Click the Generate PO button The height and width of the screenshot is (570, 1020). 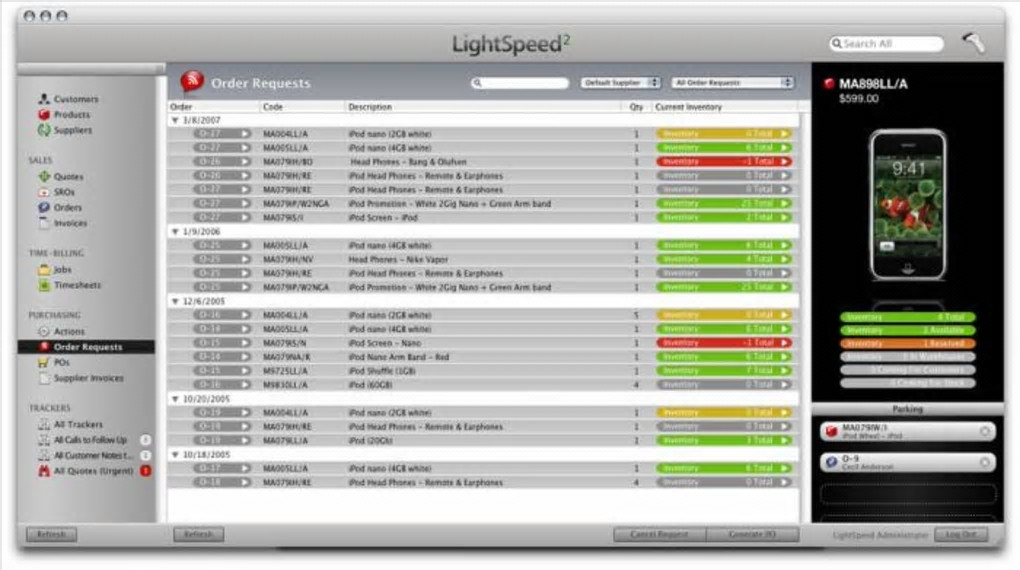(752, 534)
